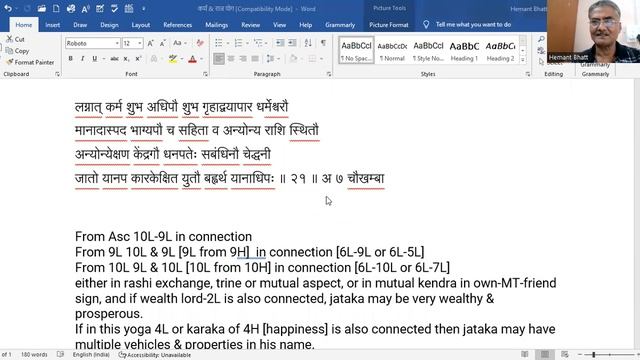Click the Hemant Bhatt video thumbnail
This screenshot has height=360, width=640.
pyautogui.click(x=593, y=31)
